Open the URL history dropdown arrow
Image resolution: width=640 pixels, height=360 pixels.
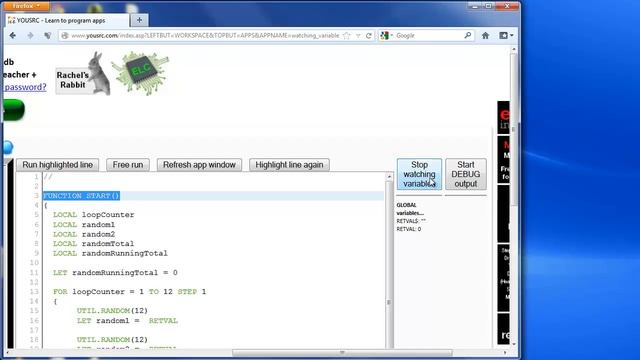click(358, 36)
